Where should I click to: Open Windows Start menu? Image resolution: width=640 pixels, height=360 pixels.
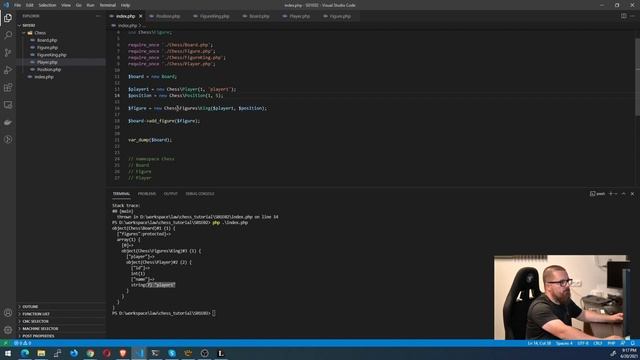click(8, 353)
